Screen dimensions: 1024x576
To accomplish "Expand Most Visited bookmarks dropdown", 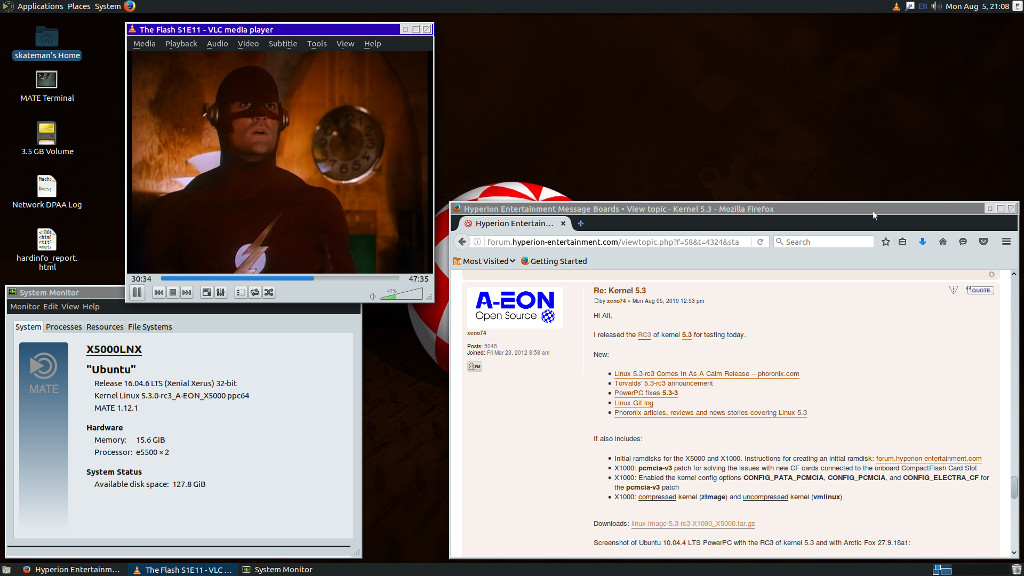I will [484, 261].
